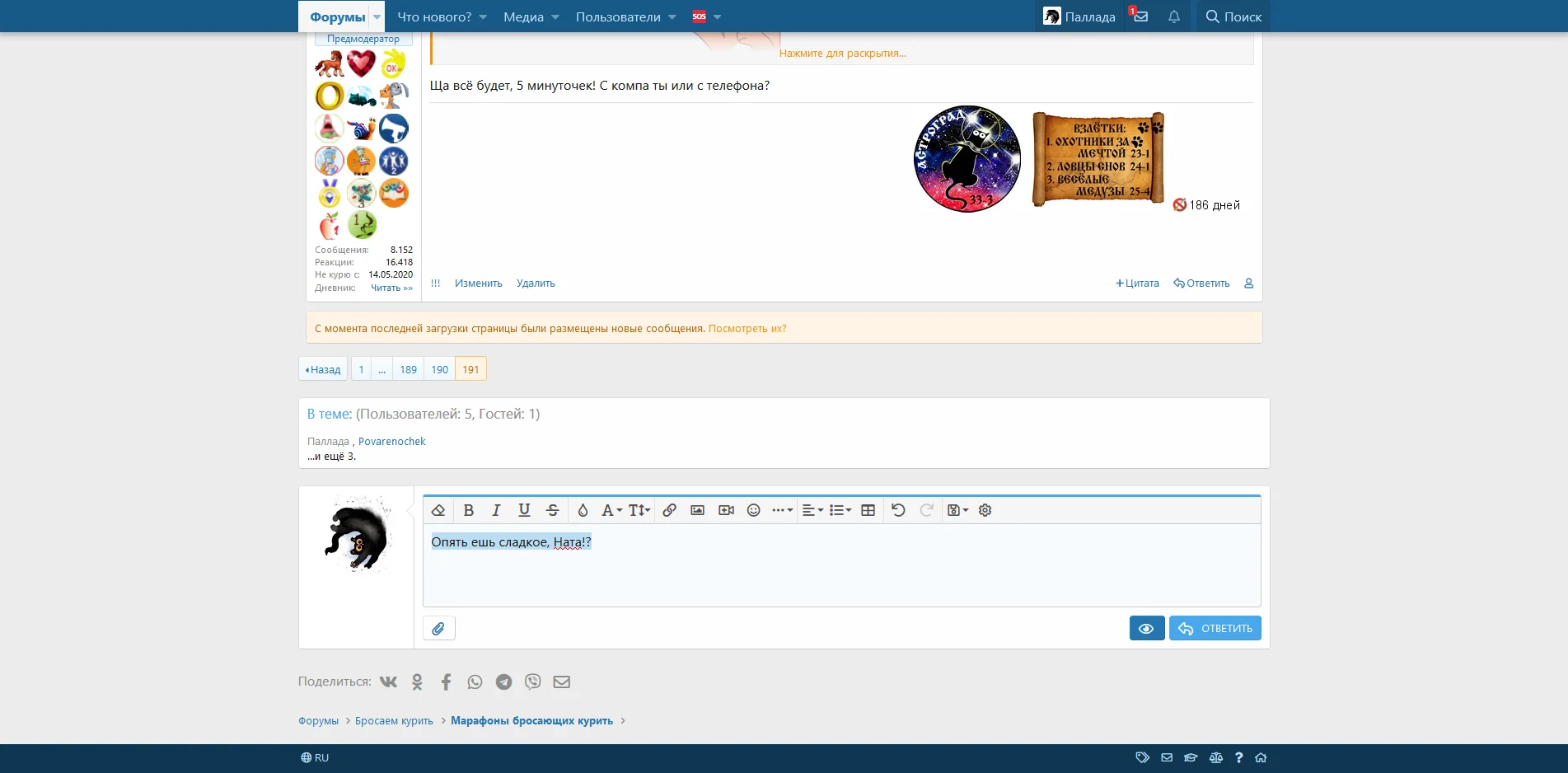Insert an image into the reply
Image resolution: width=1568 pixels, height=773 pixels.
[697, 510]
